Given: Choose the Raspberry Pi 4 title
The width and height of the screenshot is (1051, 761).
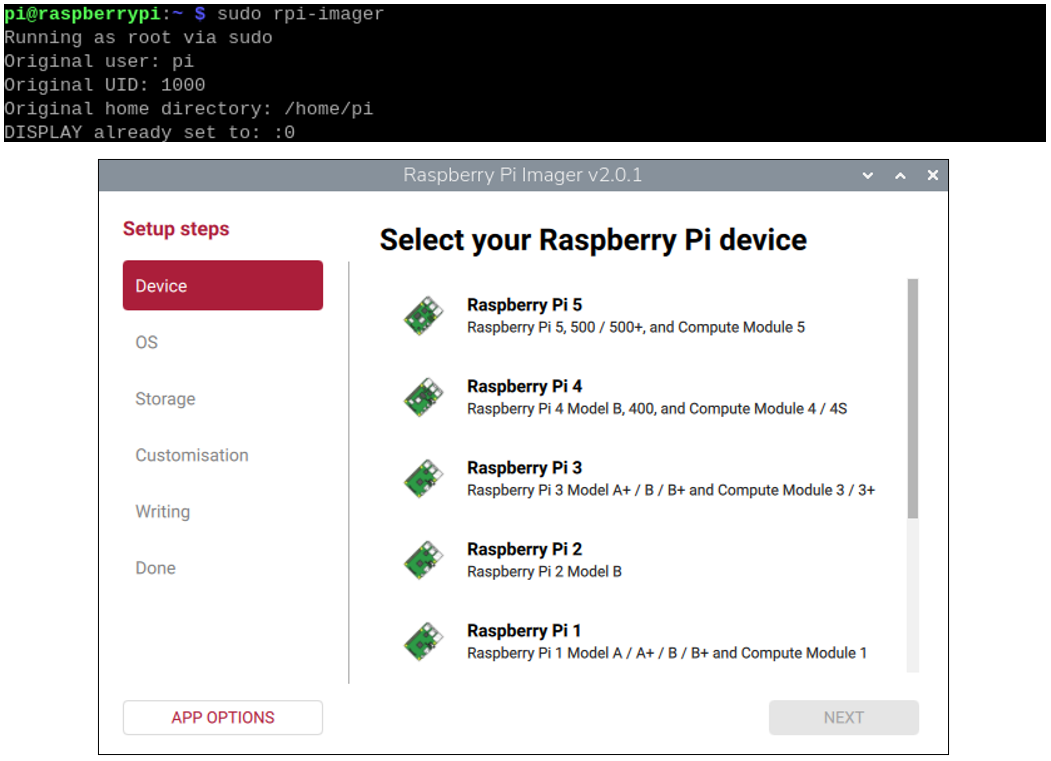Looking at the screenshot, I should 524,386.
